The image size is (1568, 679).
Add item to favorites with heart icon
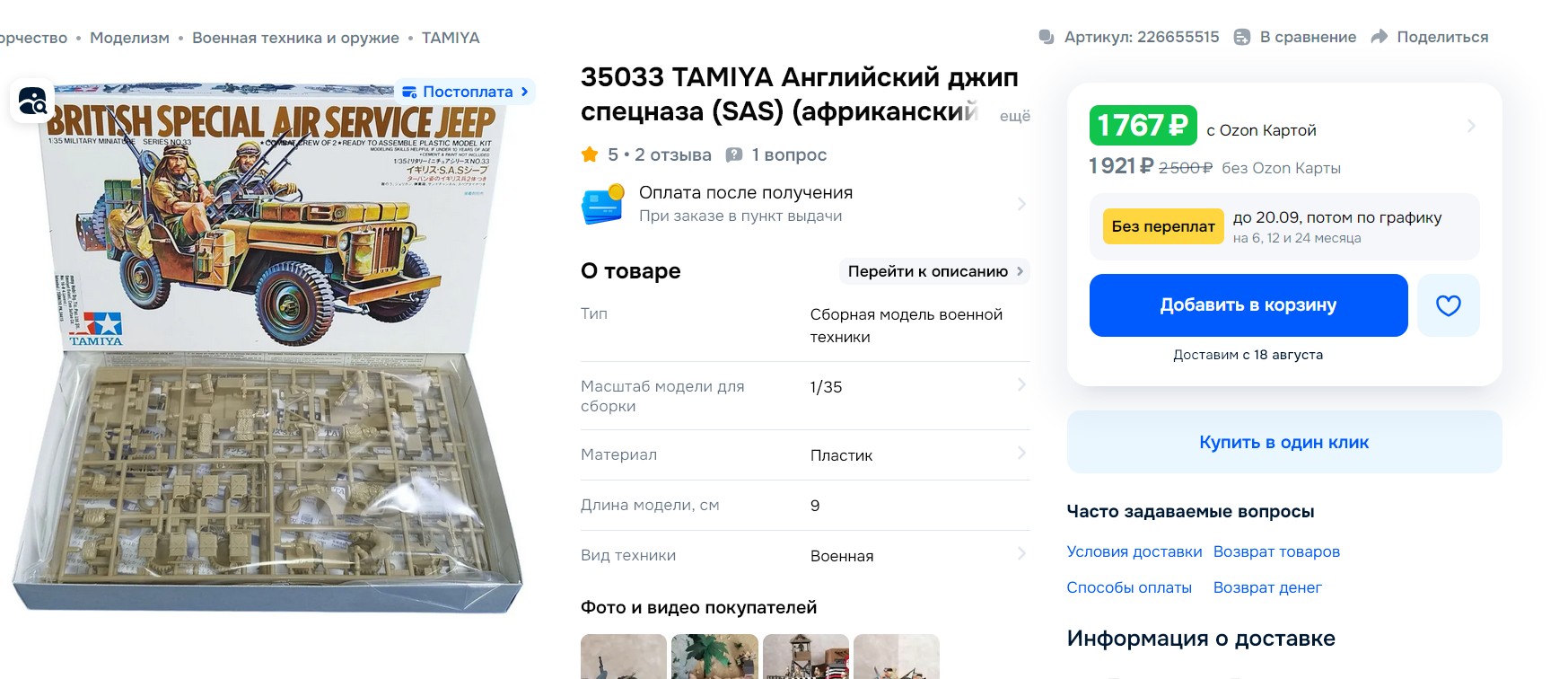click(x=1448, y=305)
